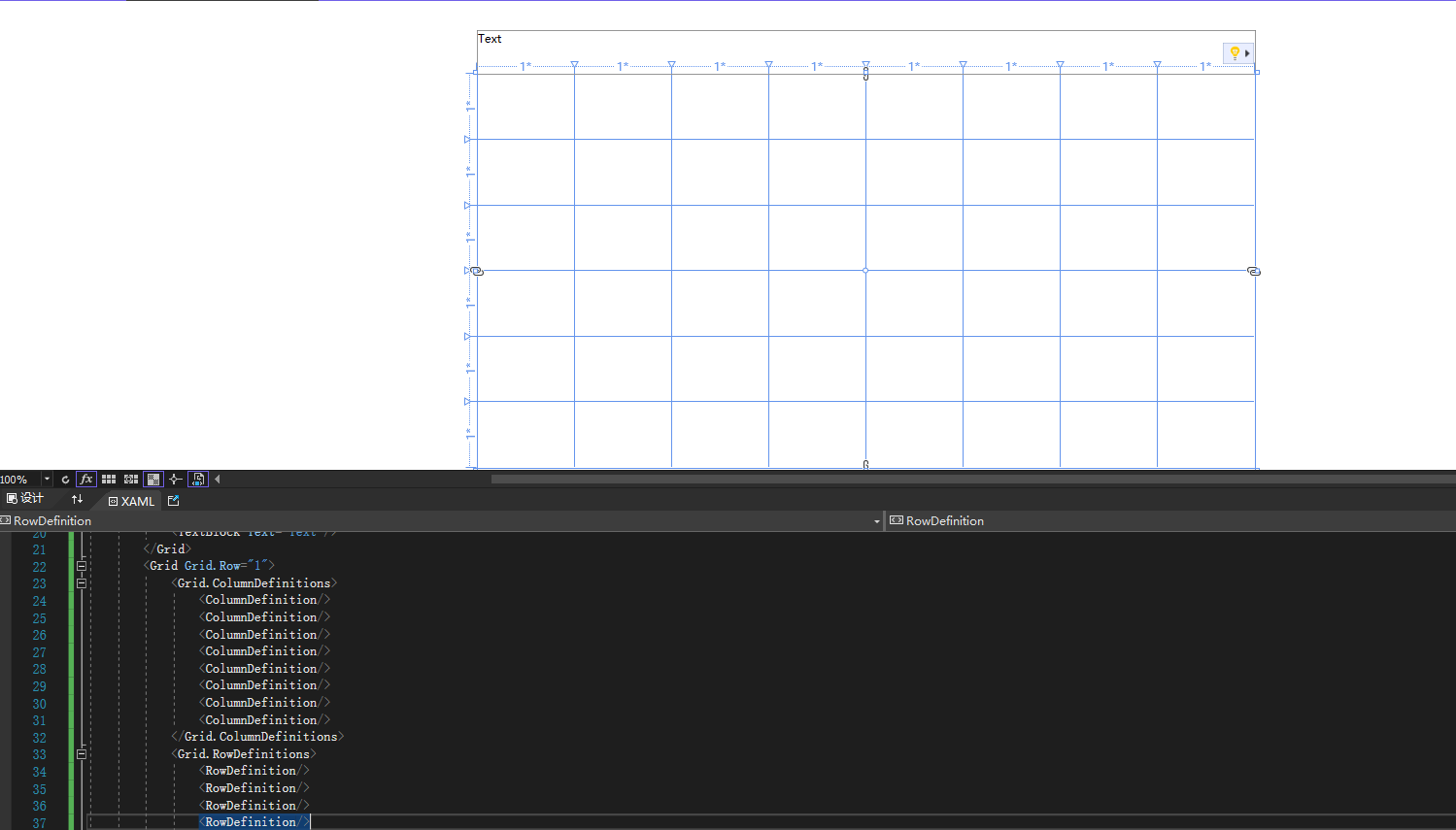
Task: Click the first column divider triangle marker
Action: (x=574, y=65)
